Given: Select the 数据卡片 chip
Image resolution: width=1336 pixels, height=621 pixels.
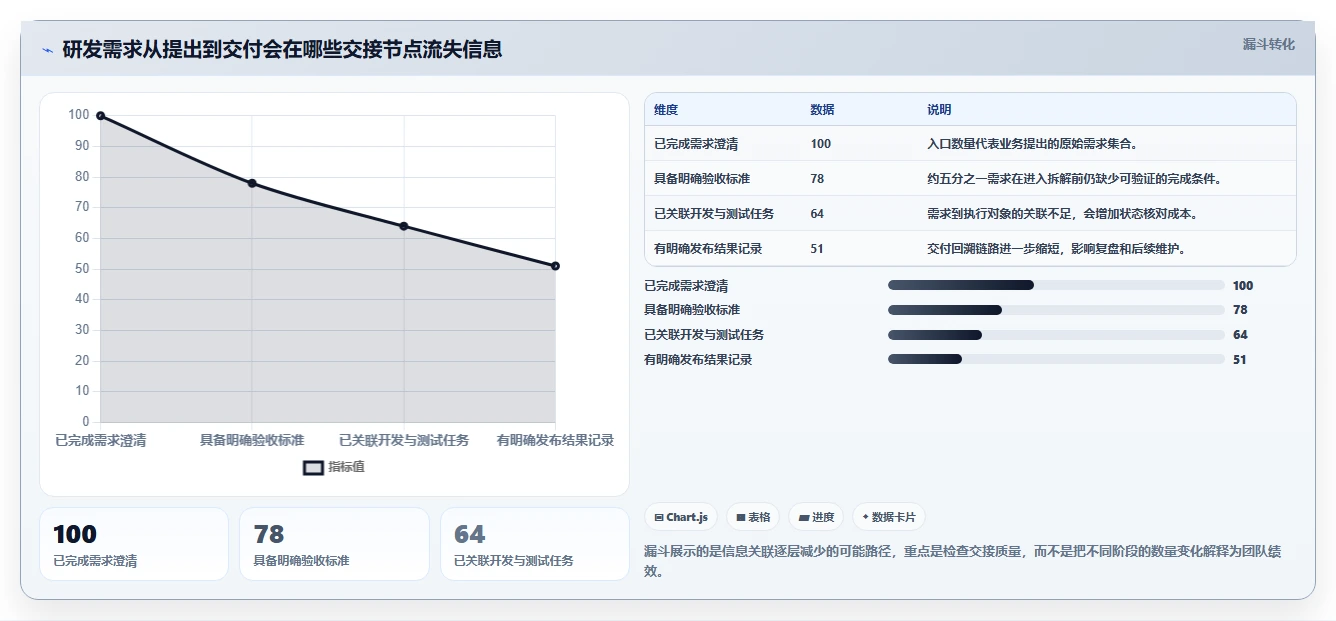Looking at the screenshot, I should [x=888, y=517].
